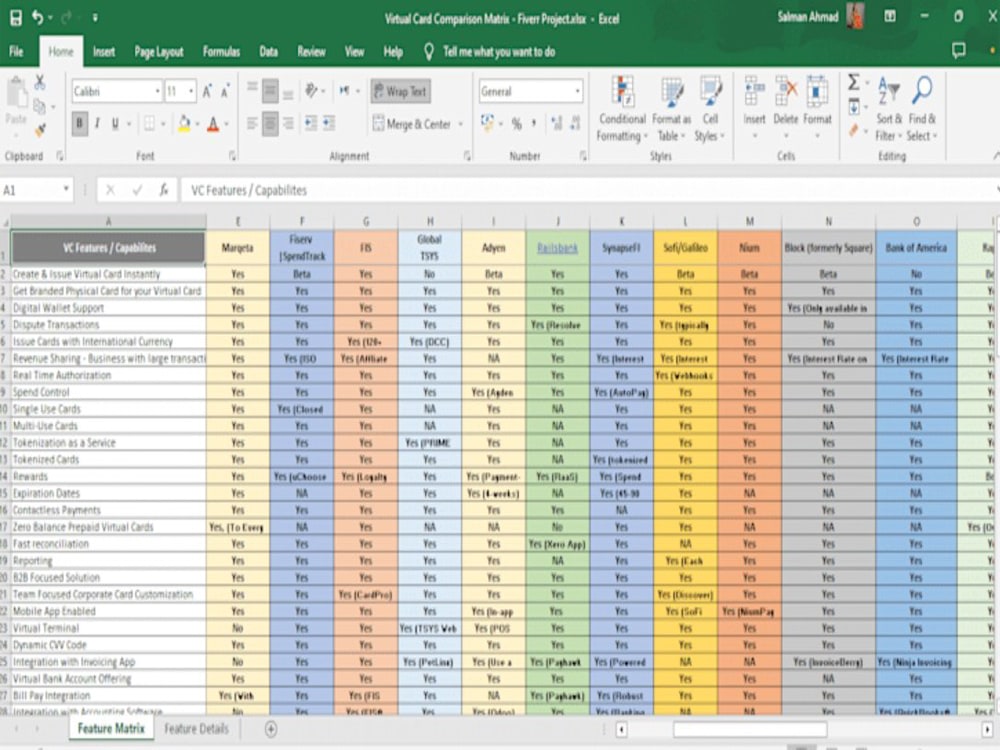Pick the red Font Color A
Image resolution: width=1000 pixels, height=750 pixels.
click(213, 124)
